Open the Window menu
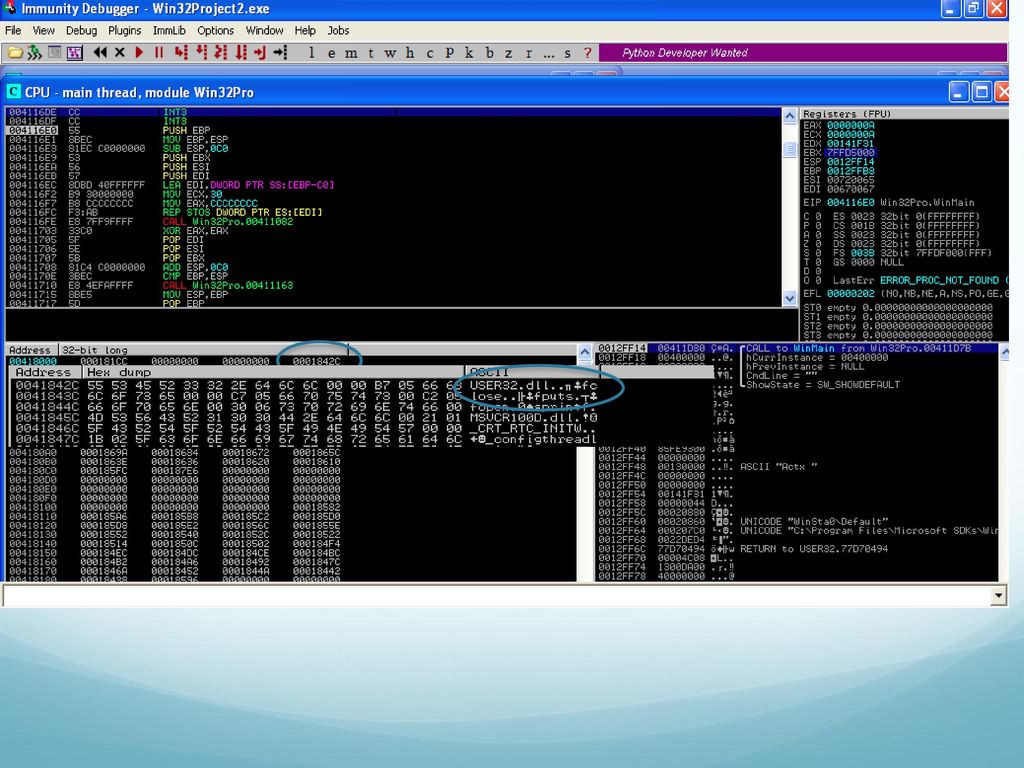The width and height of the screenshot is (1024, 768). tap(264, 30)
